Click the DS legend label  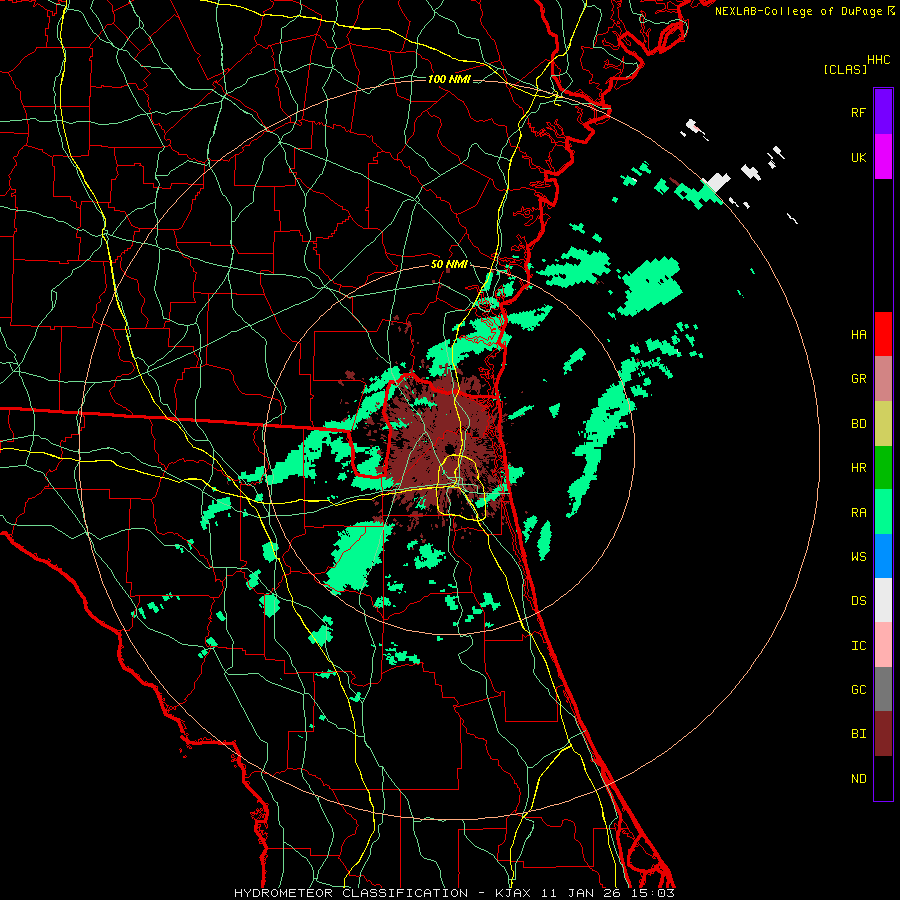tap(858, 601)
